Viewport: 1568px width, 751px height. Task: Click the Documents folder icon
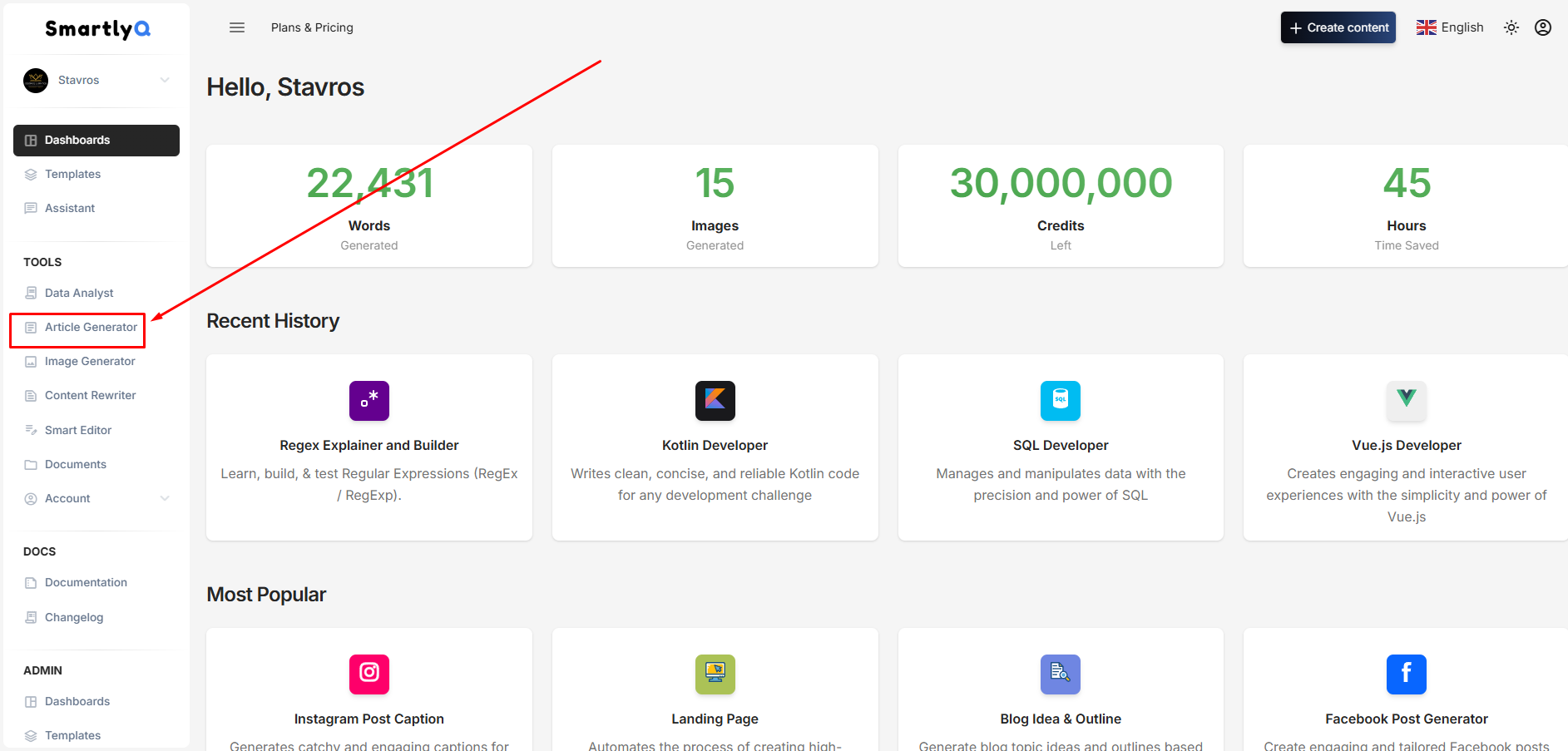[x=31, y=465]
